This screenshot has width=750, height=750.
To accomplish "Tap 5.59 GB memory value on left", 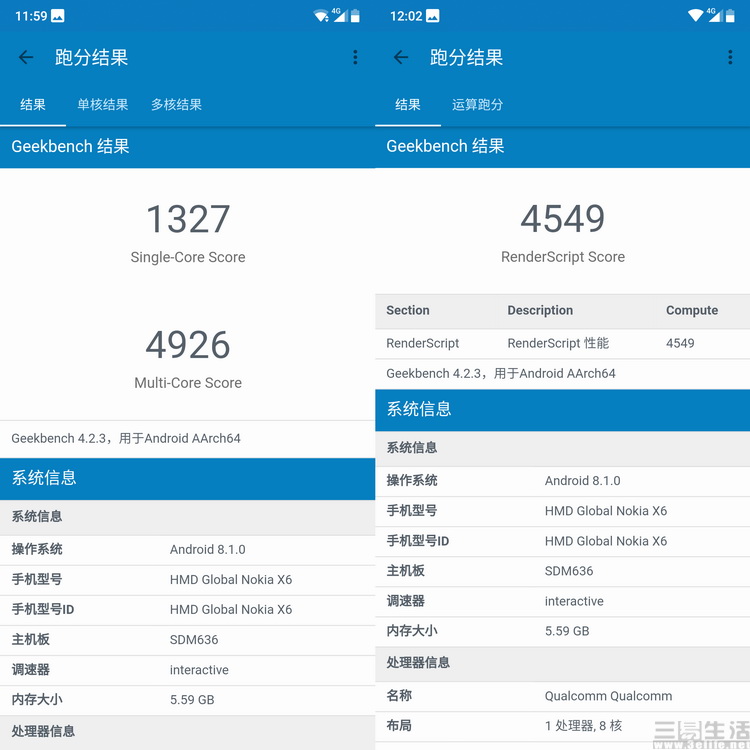I will (192, 700).
